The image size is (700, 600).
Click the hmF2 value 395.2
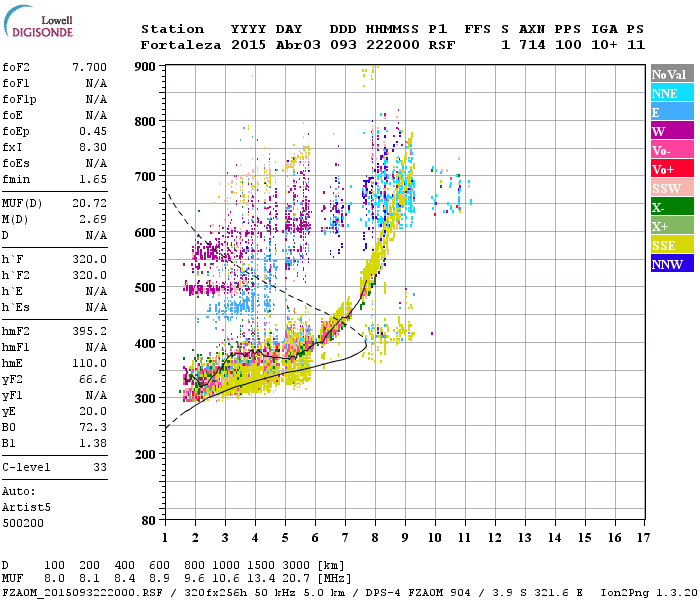89,331
